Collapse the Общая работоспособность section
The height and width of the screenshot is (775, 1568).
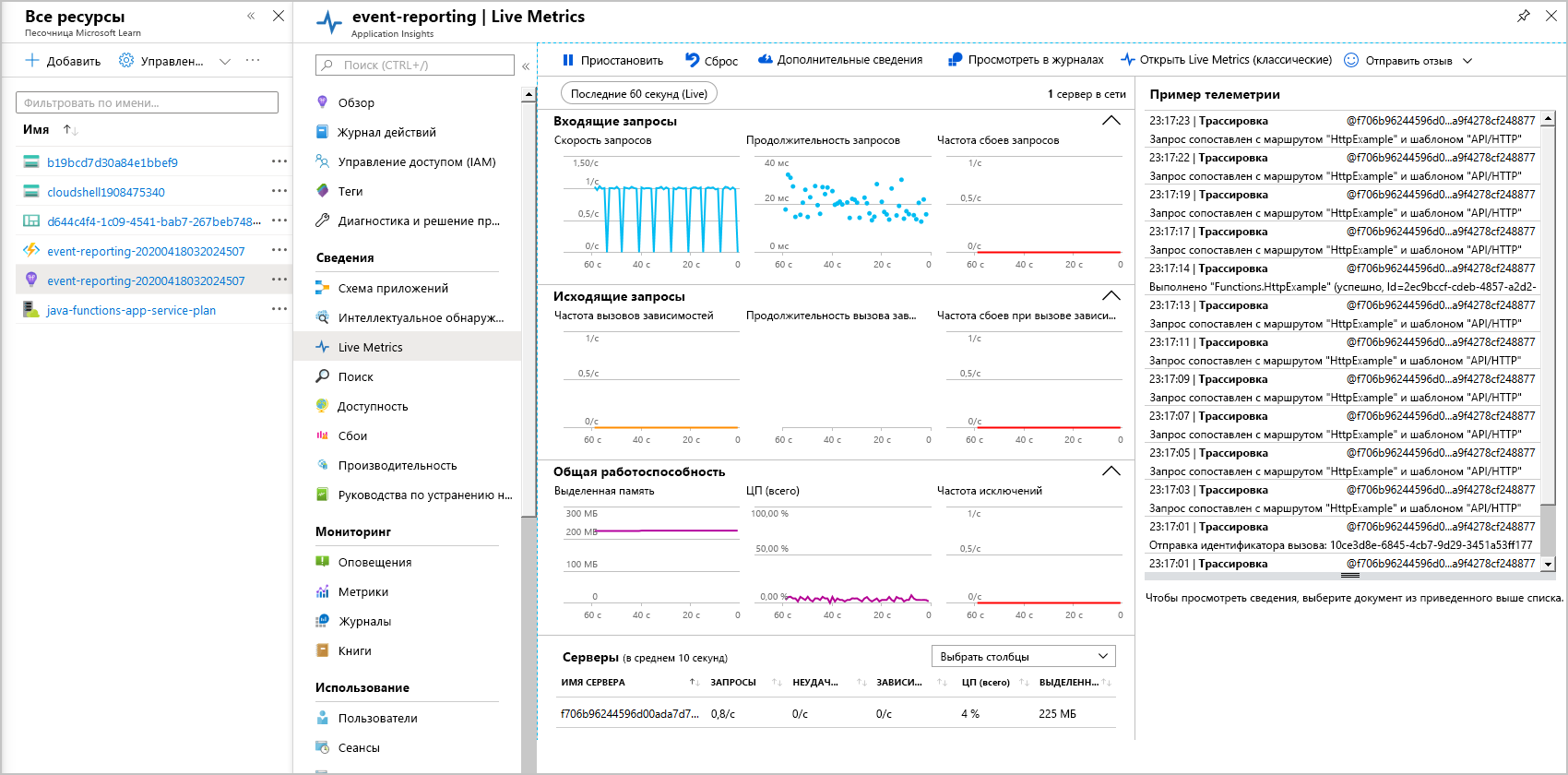coord(1111,471)
